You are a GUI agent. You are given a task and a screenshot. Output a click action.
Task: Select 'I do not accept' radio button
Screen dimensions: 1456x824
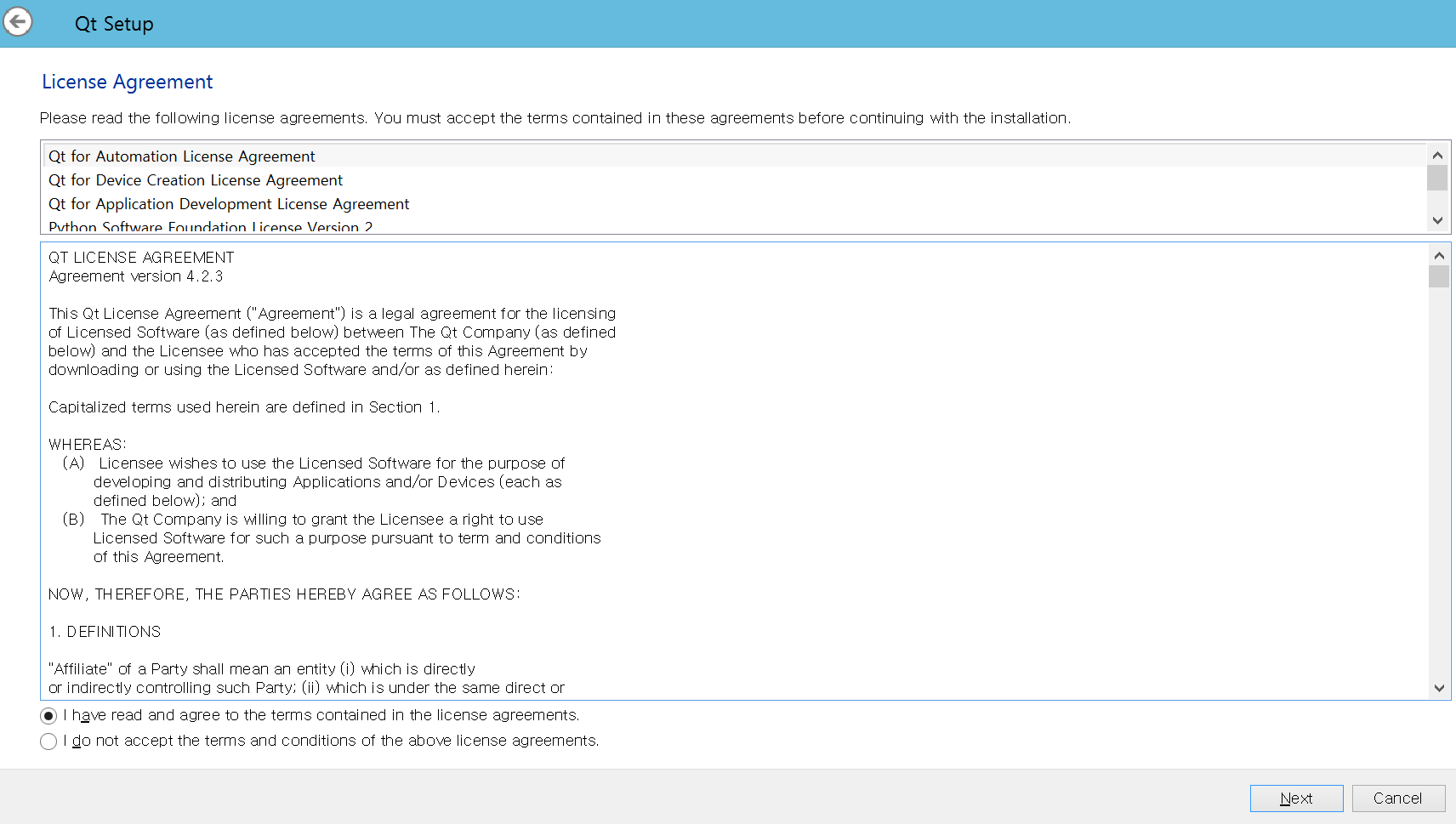48,742
